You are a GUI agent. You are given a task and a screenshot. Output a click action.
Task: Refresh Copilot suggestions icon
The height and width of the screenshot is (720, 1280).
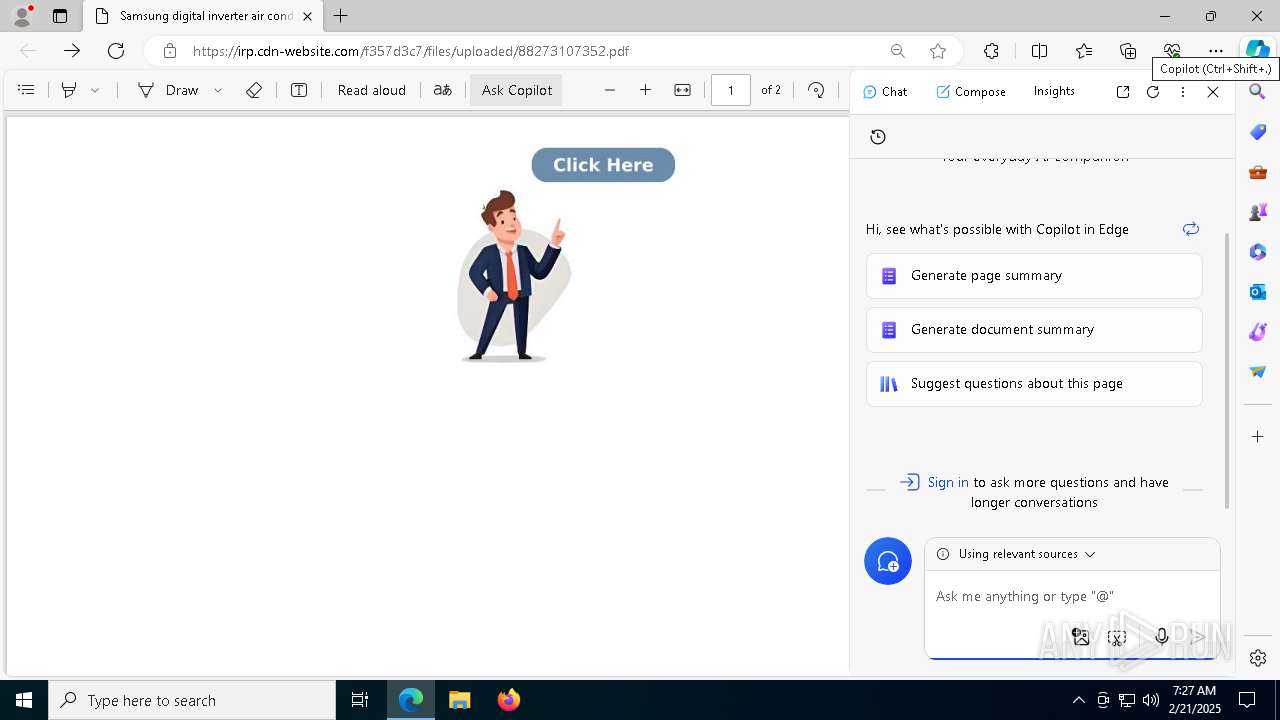[1191, 229]
